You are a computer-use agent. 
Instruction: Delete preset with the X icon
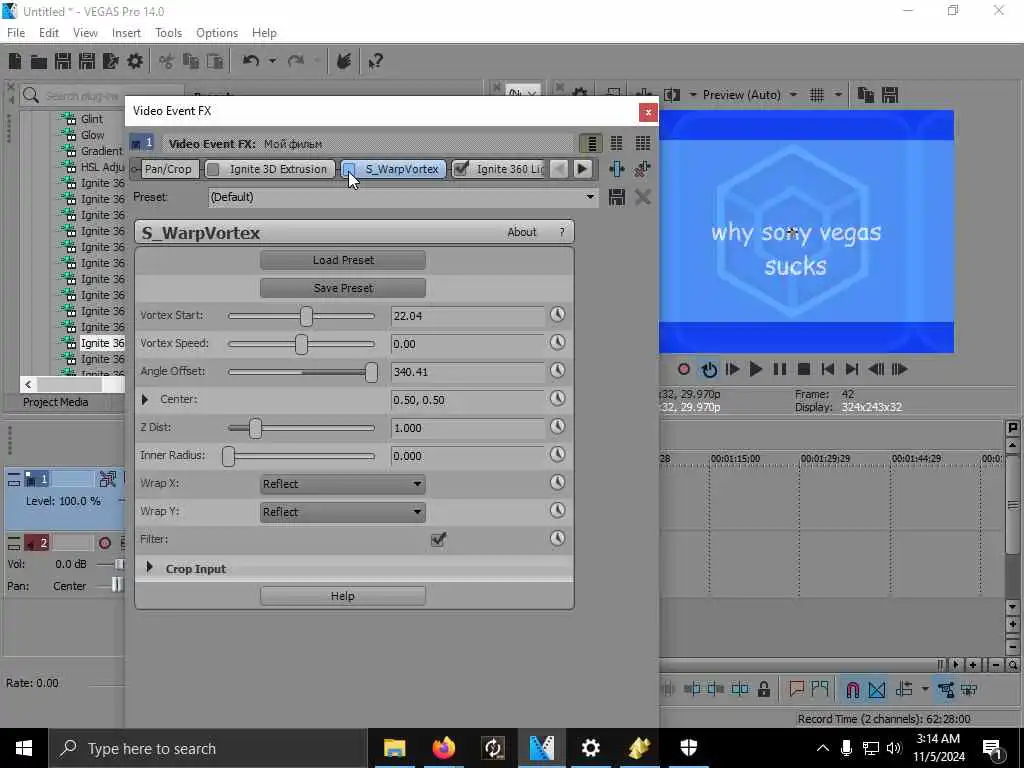pyautogui.click(x=643, y=197)
